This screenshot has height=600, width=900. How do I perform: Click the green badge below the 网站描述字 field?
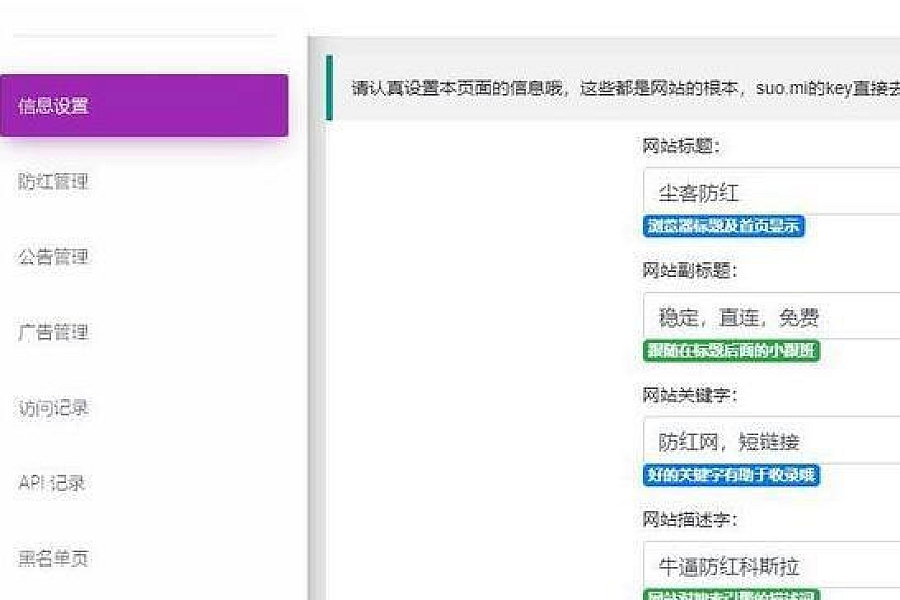pos(731,595)
